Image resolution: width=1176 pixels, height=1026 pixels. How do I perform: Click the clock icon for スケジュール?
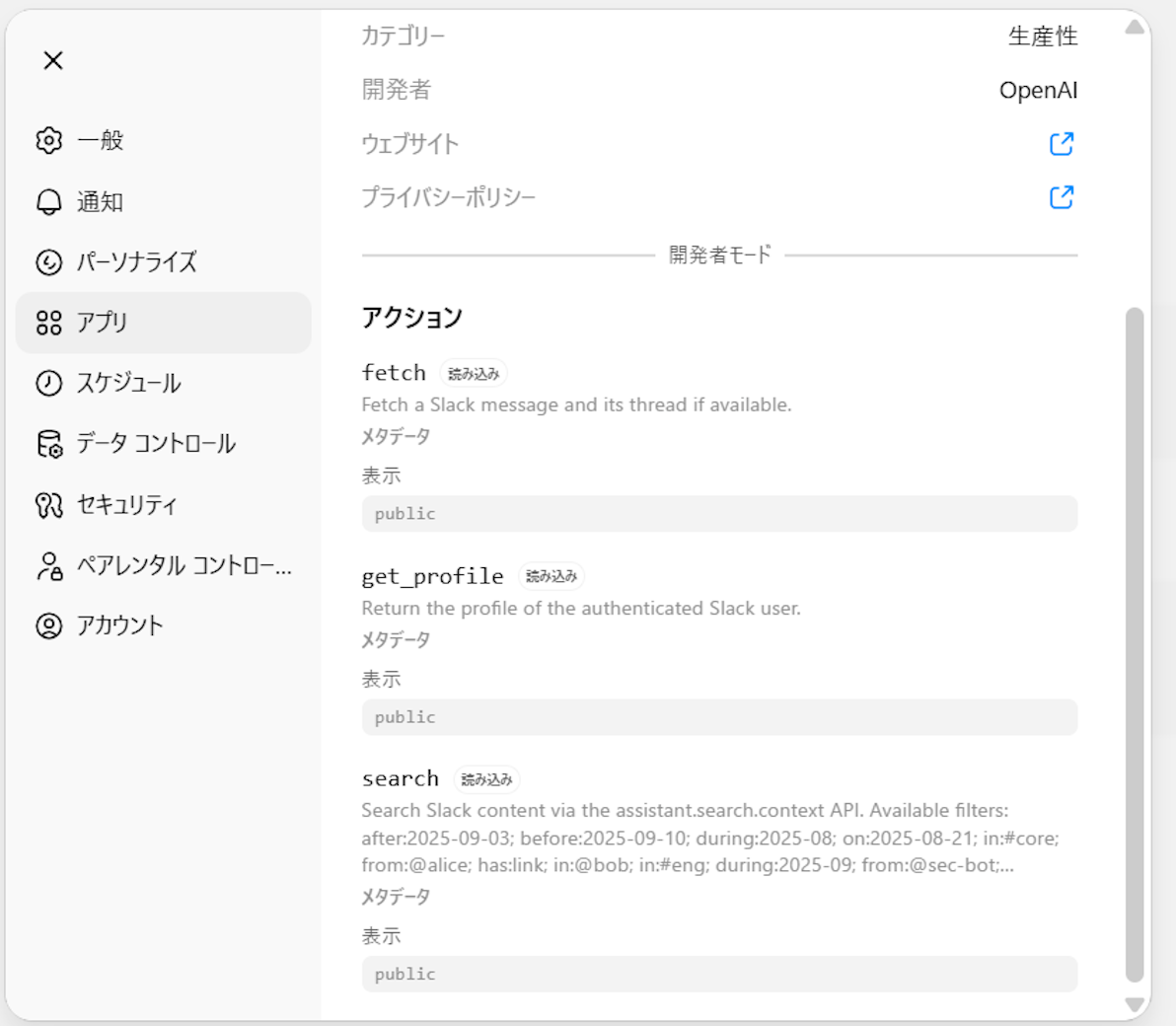coord(48,383)
